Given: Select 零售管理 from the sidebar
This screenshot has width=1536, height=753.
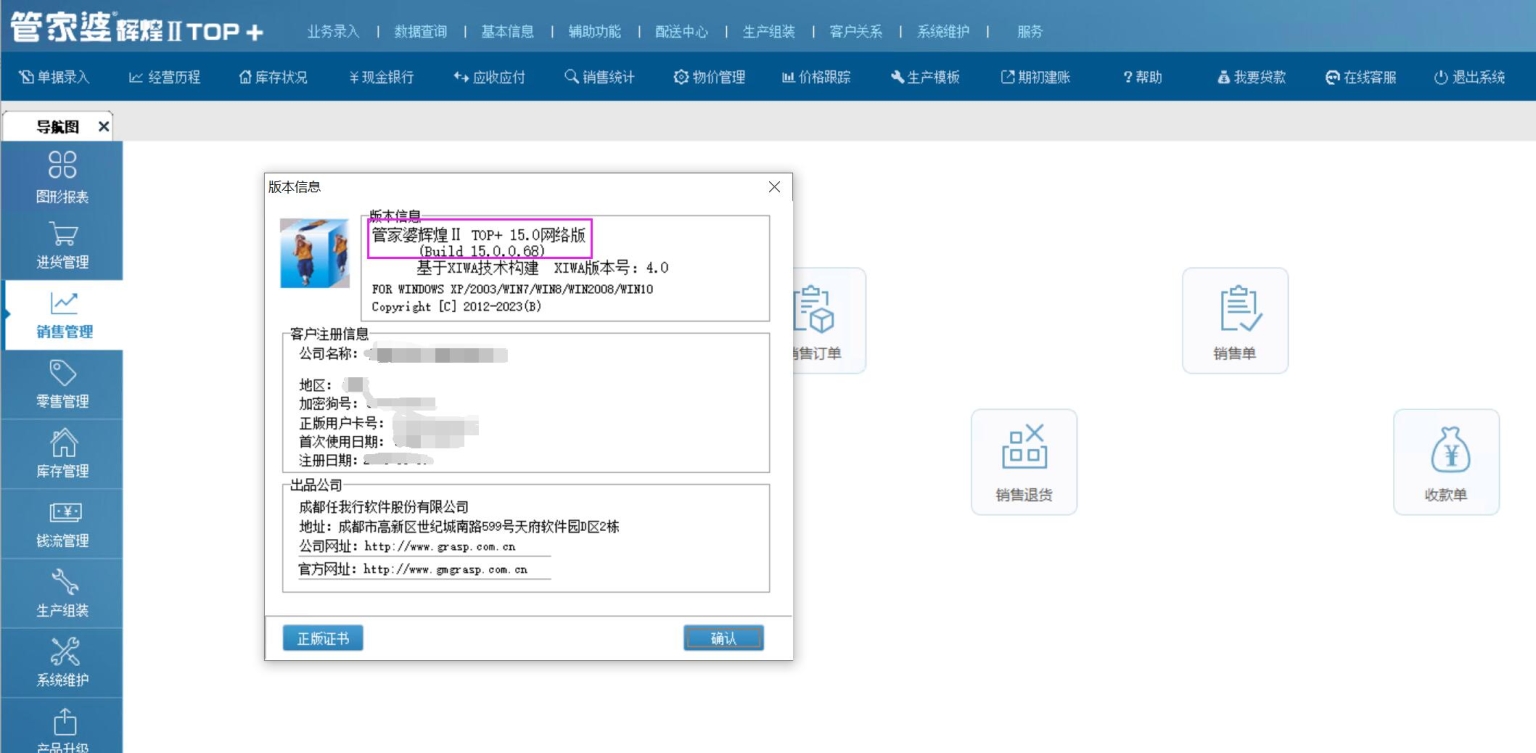Looking at the screenshot, I should 62,385.
